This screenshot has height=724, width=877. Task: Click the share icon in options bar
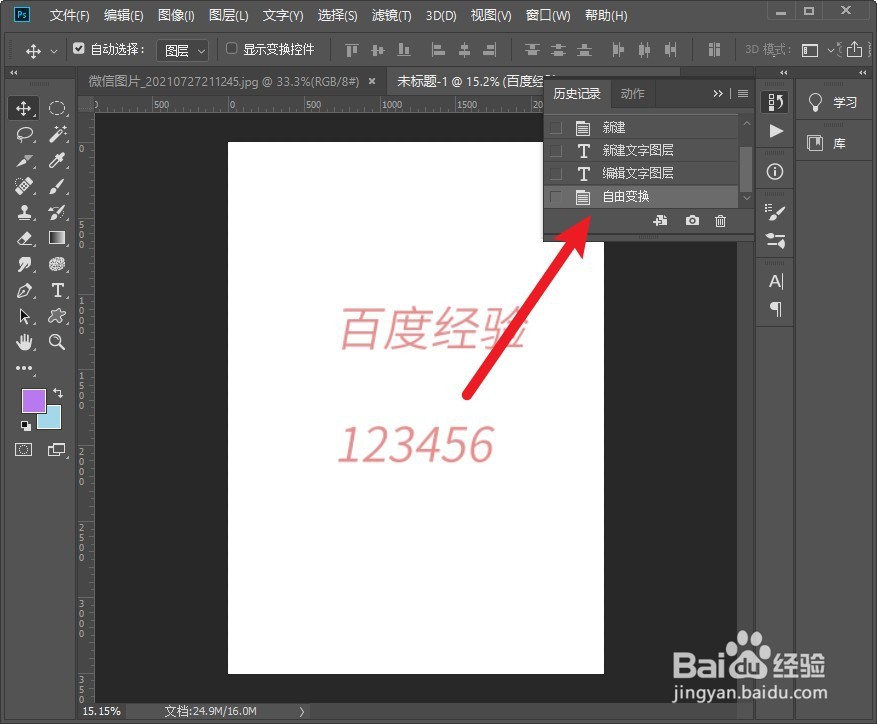(x=854, y=49)
